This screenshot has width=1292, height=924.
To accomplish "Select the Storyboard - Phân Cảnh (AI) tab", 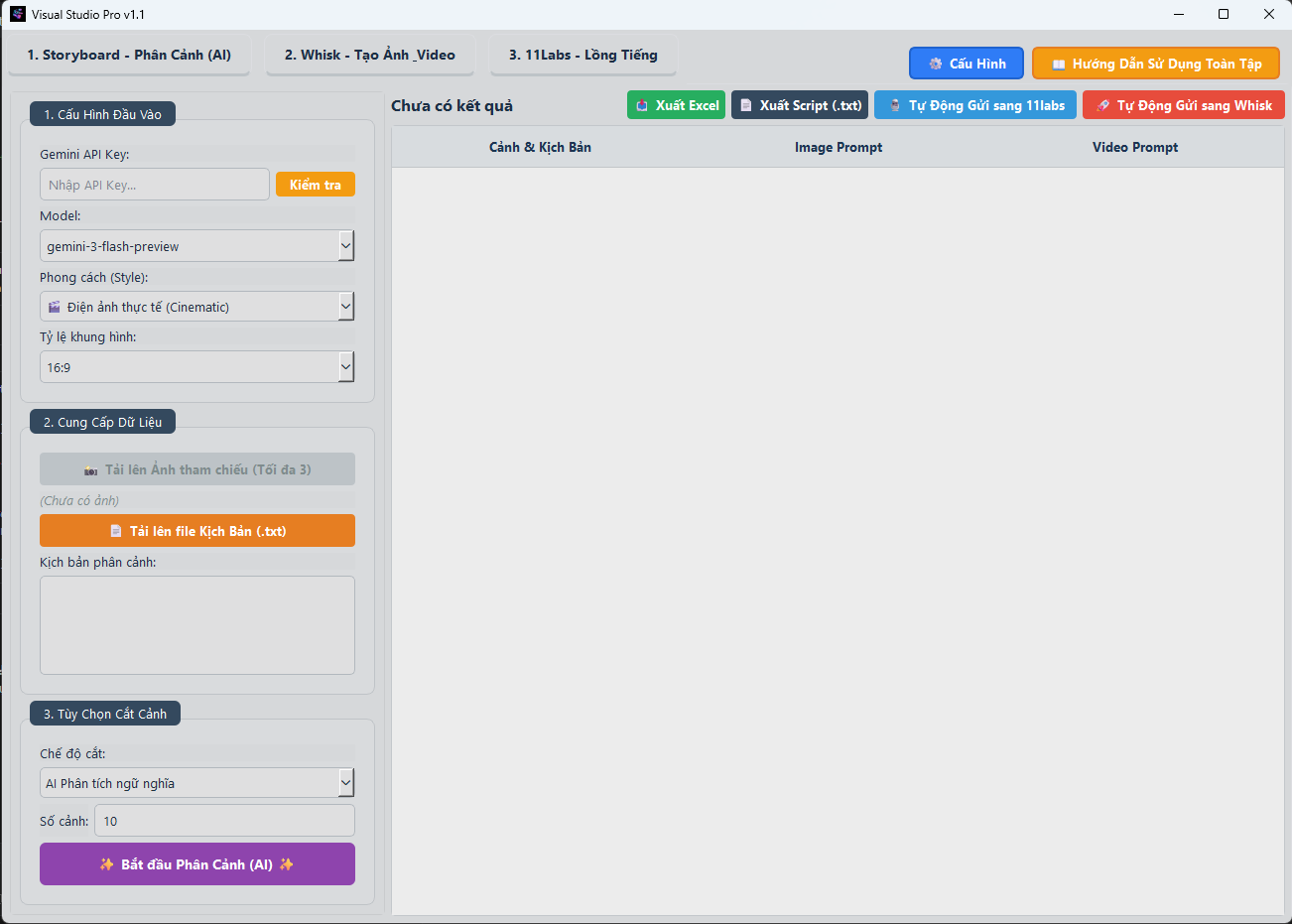I will 129,56.
